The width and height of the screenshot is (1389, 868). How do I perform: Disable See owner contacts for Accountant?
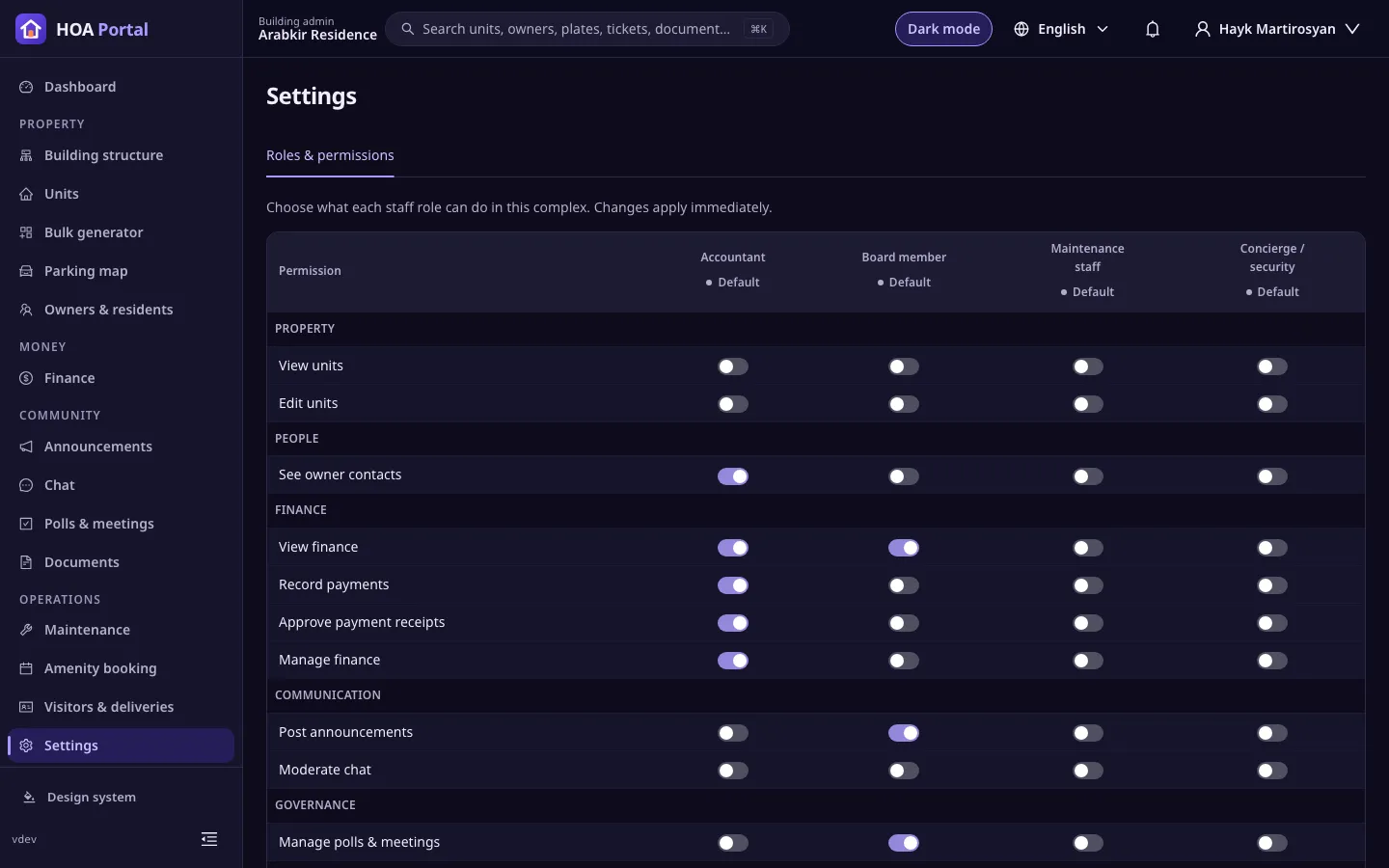click(733, 476)
